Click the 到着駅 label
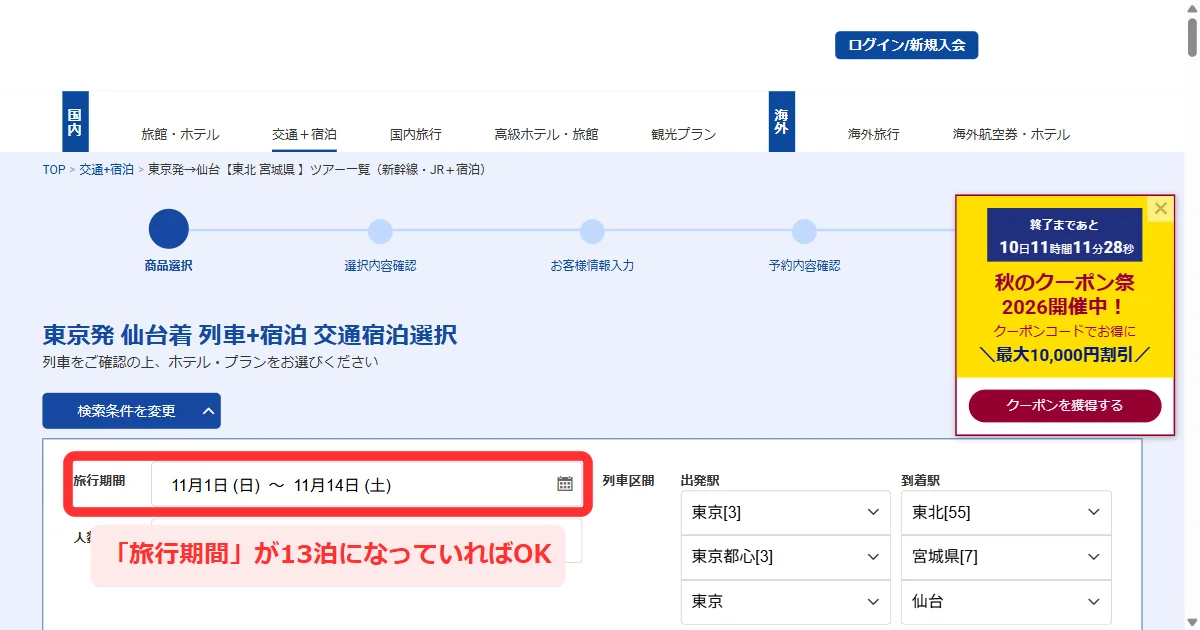1200x630 pixels. click(x=921, y=481)
